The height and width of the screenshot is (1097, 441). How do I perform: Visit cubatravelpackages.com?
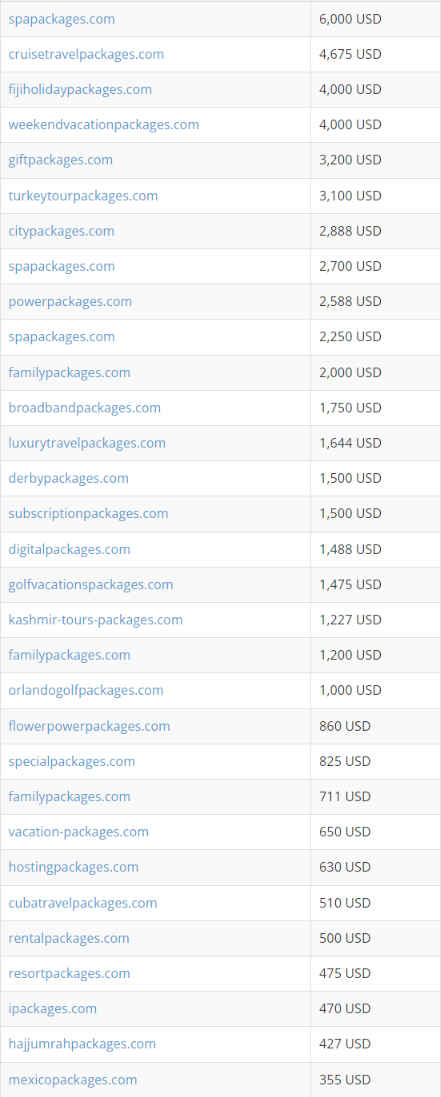pyautogui.click(x=83, y=903)
